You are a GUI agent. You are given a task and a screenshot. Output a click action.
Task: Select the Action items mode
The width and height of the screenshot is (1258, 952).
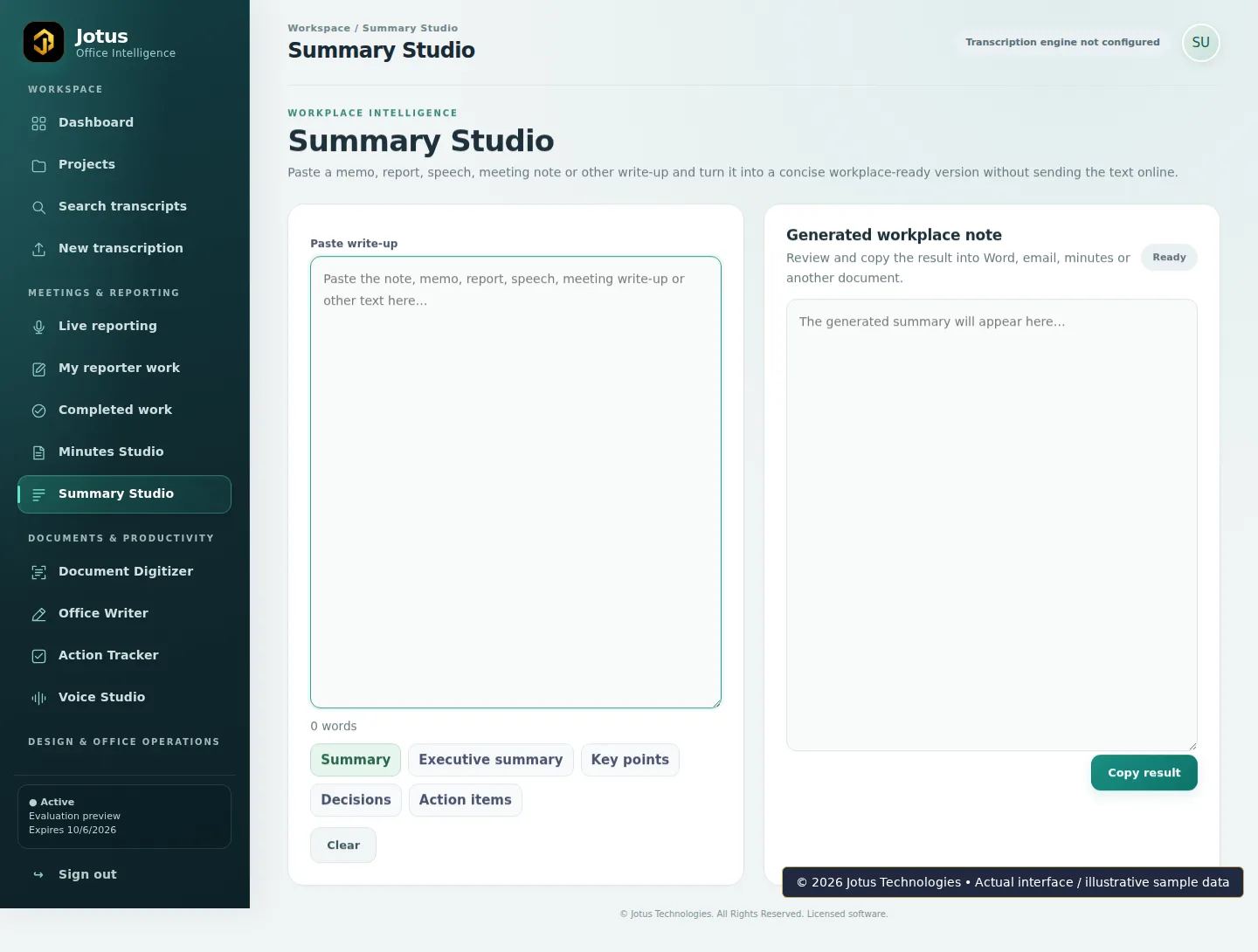[x=466, y=800]
